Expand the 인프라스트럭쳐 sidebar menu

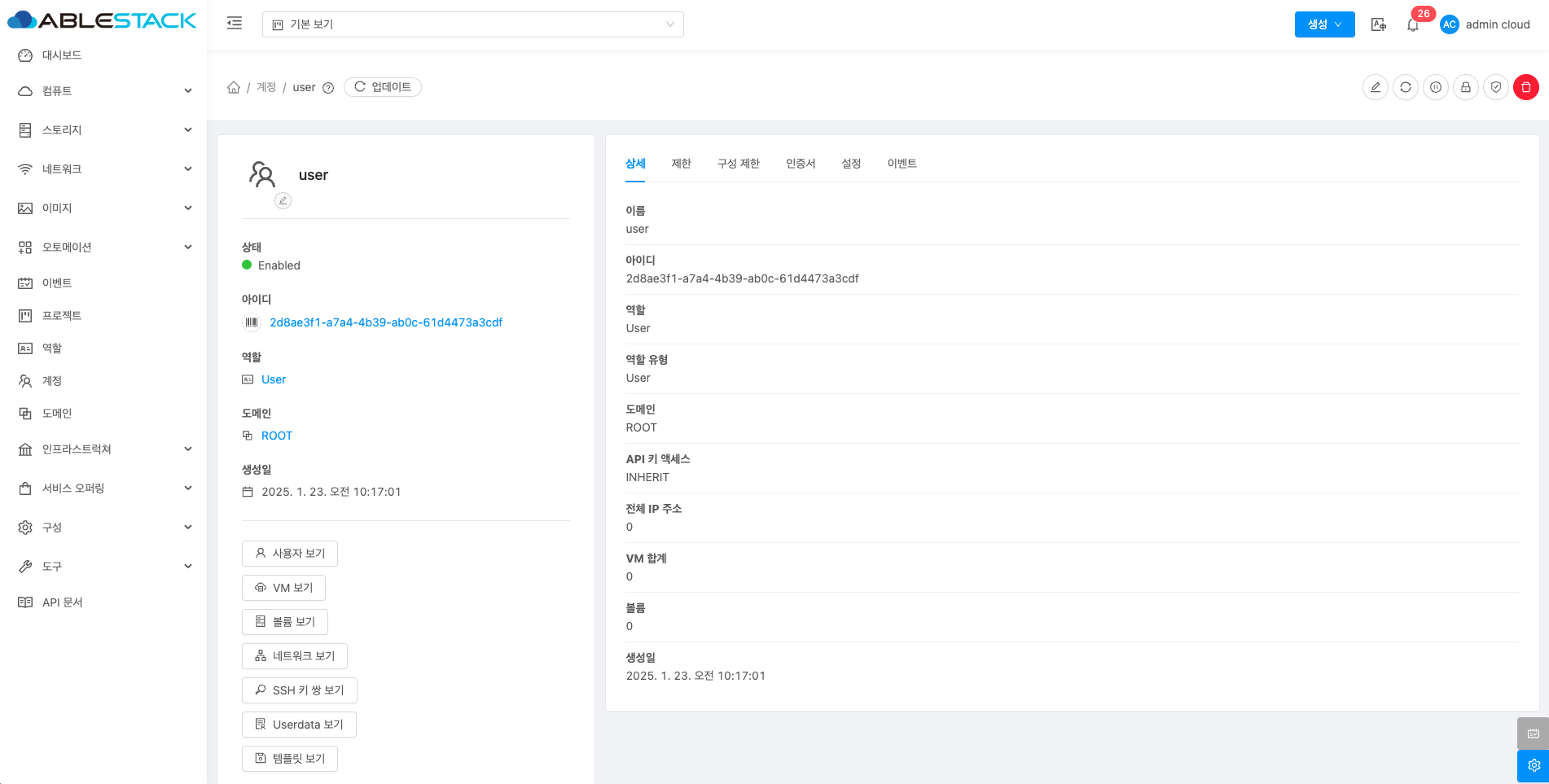coord(104,449)
